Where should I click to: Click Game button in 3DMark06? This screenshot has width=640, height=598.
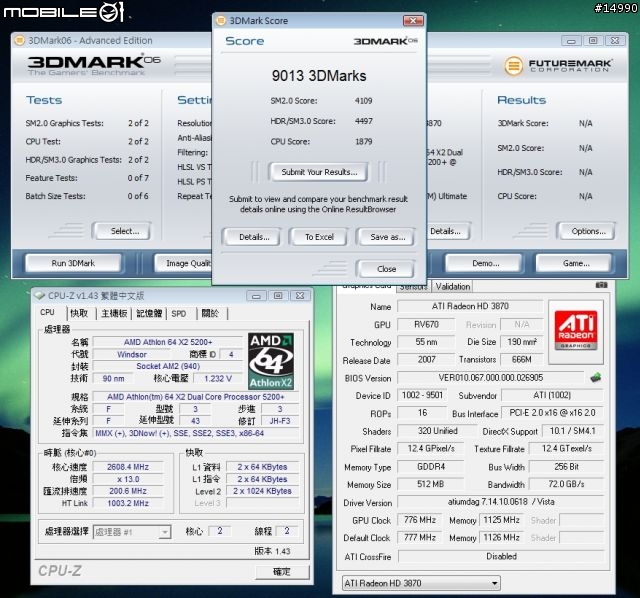coord(576,263)
